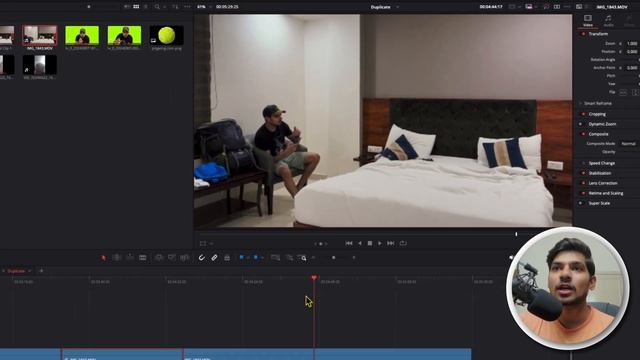This screenshot has height=360, width=640.
Task: Play the viewer in reverse
Action: point(360,243)
